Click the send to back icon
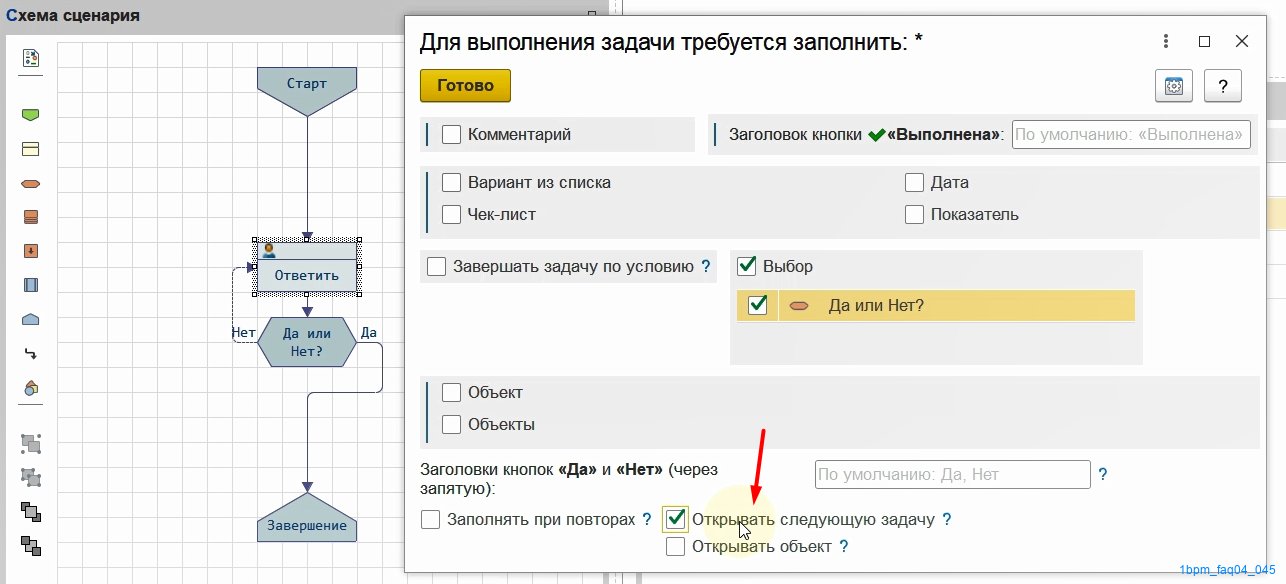Viewport: 1286px width, 584px height. tap(31, 546)
